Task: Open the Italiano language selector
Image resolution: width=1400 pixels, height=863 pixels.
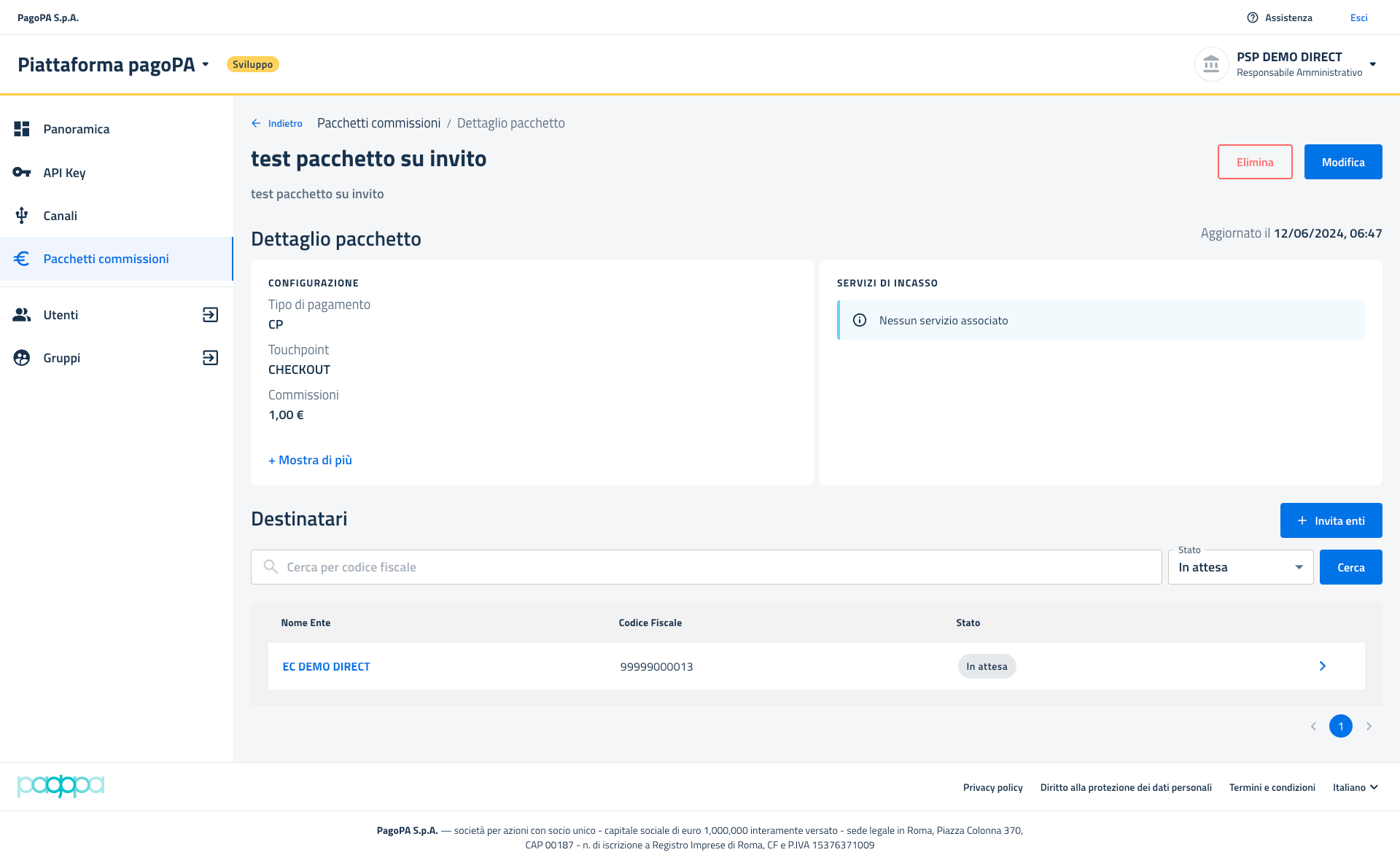Action: coord(1355,787)
